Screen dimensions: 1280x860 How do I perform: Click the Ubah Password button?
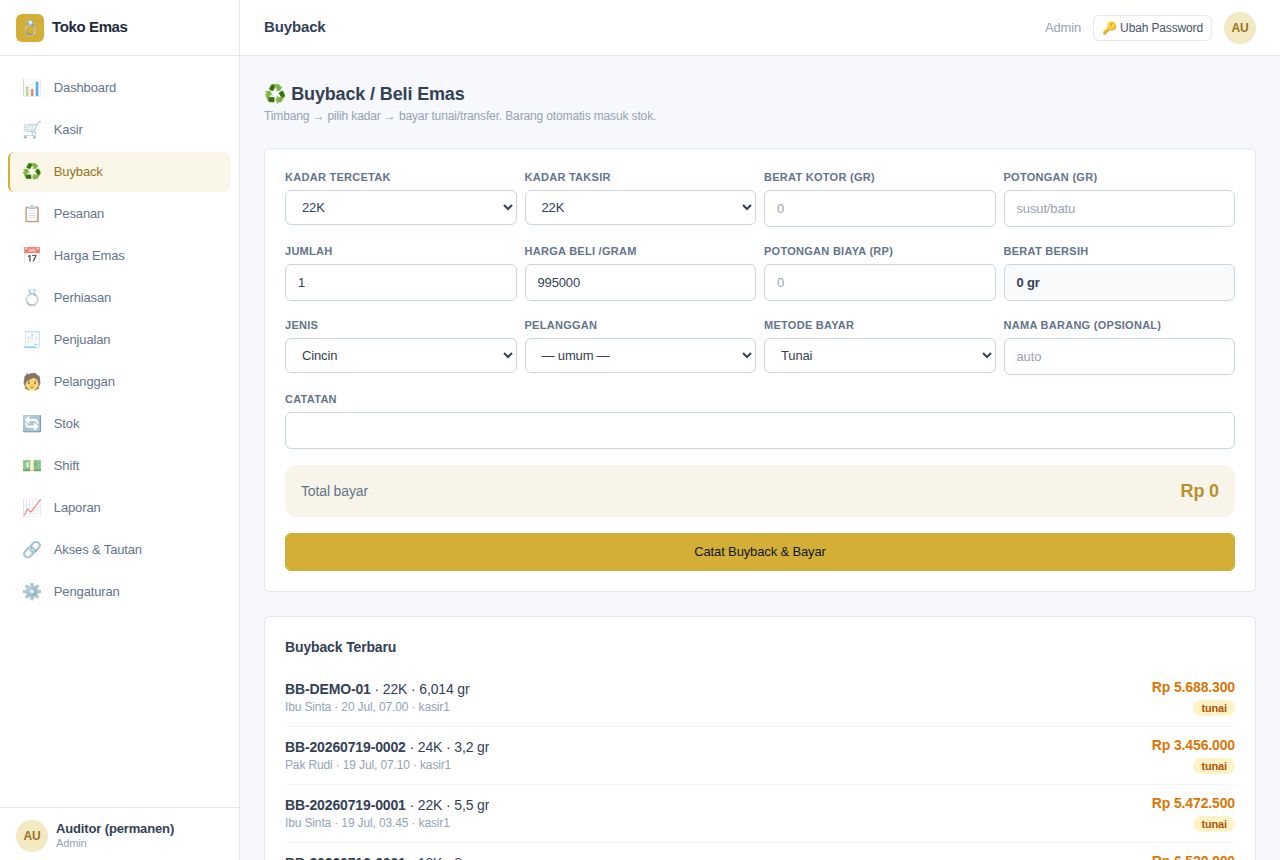tap(1152, 28)
